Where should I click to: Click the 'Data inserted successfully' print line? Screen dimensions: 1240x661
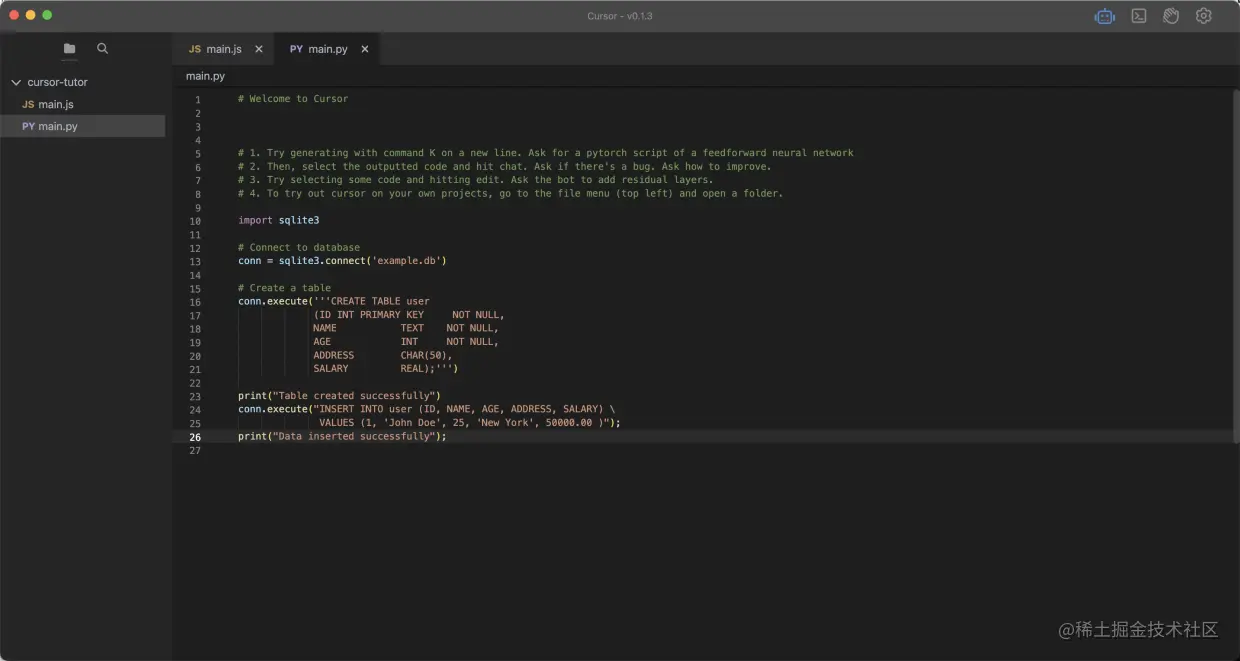click(x=342, y=436)
